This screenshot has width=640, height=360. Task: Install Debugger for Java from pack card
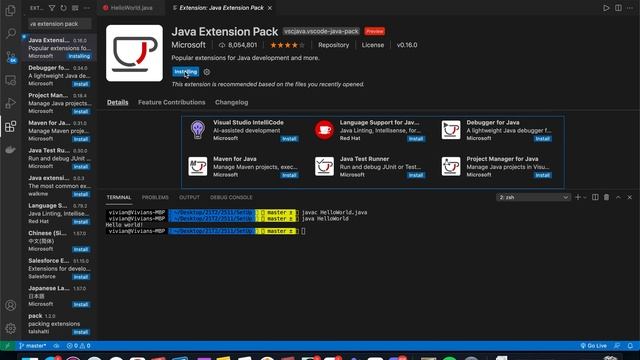pyautogui.click(x=542, y=139)
